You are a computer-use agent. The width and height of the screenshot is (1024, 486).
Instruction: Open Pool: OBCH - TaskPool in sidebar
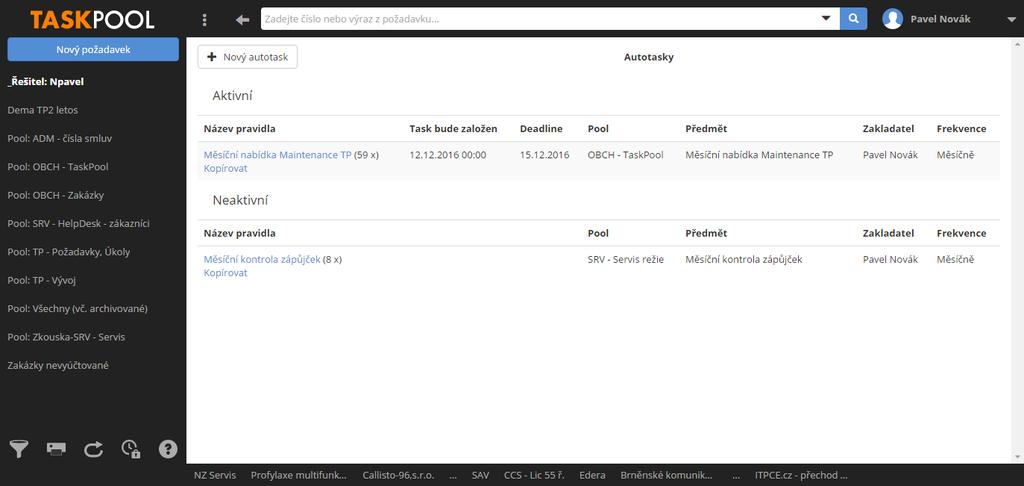pos(58,167)
